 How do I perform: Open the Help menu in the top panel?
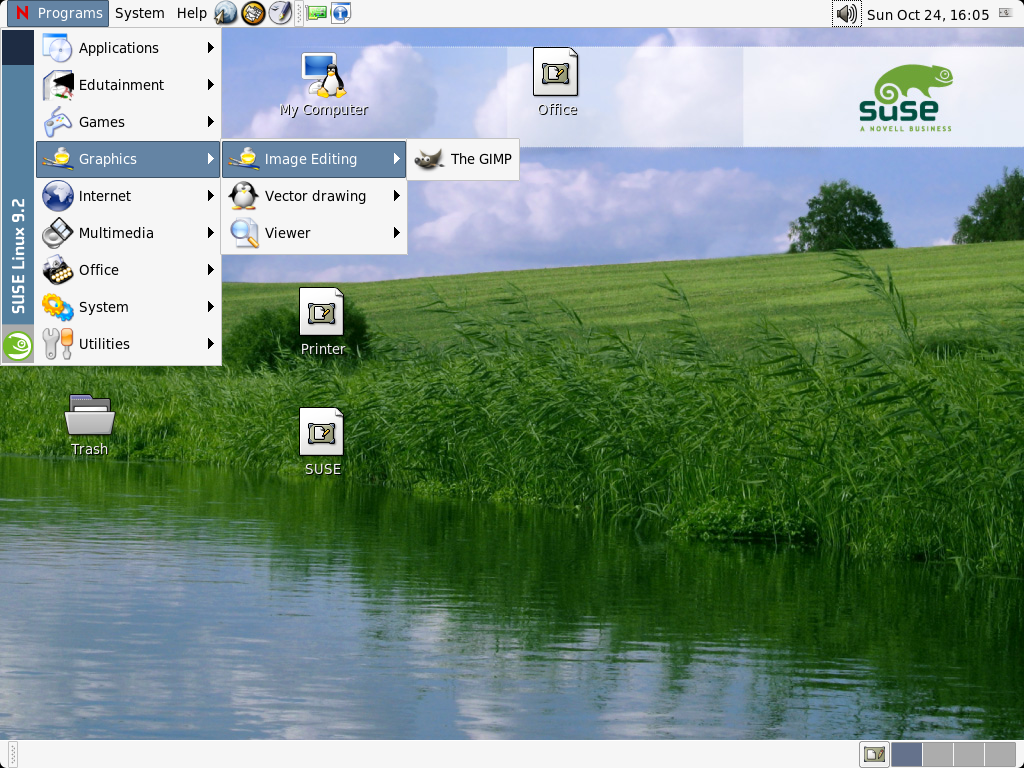[x=191, y=13]
